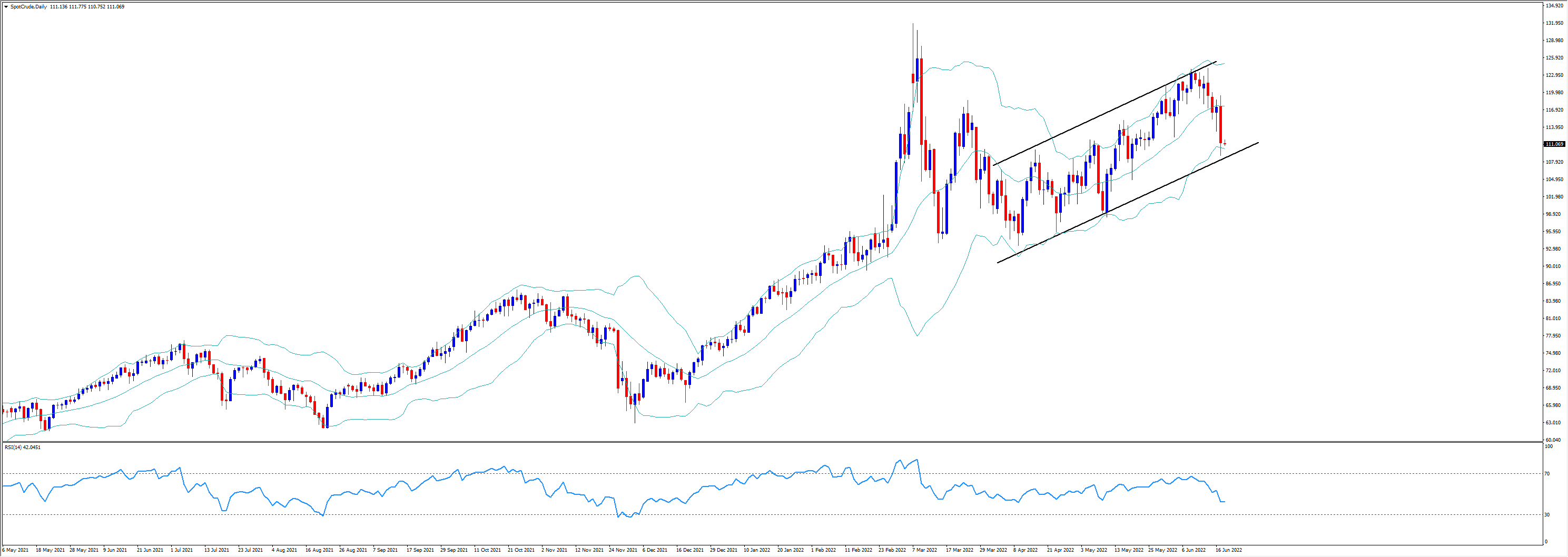Click the RSI 70 level axis label
The height and width of the screenshot is (557, 1568).
tap(1547, 474)
